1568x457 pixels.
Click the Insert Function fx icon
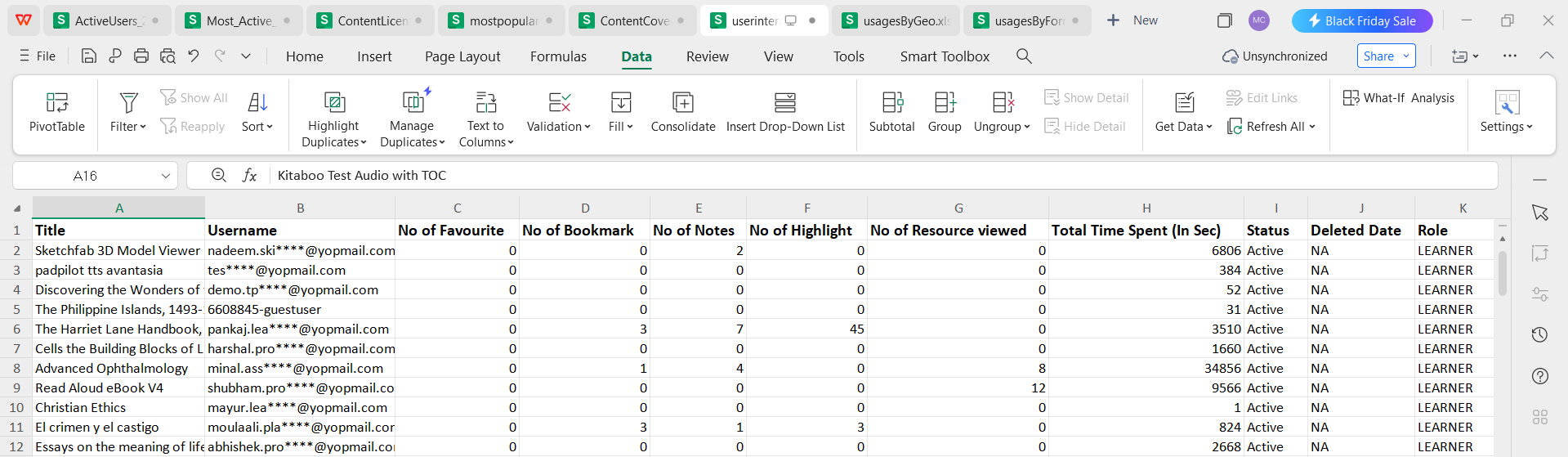250,176
